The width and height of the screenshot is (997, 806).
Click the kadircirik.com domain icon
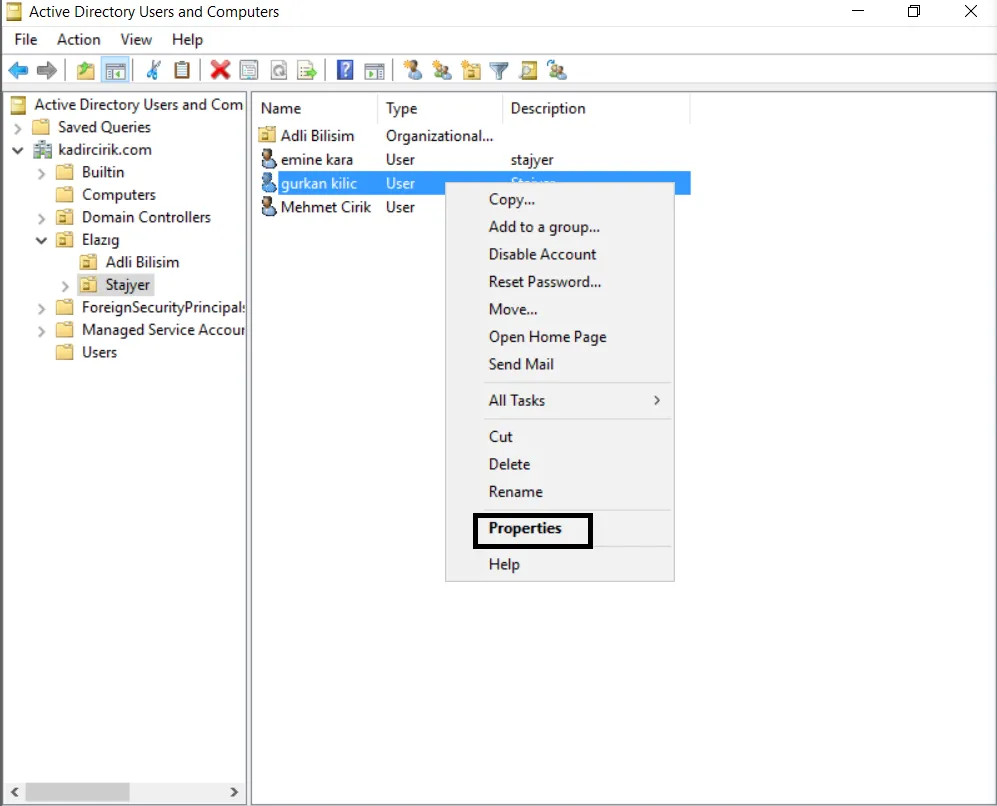tap(43, 150)
